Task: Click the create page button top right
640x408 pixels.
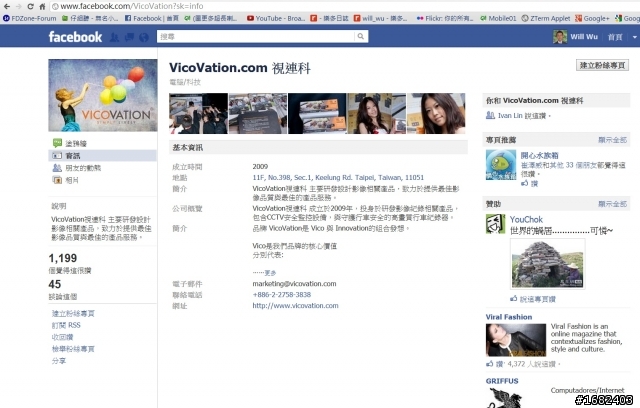Action: 602,65
